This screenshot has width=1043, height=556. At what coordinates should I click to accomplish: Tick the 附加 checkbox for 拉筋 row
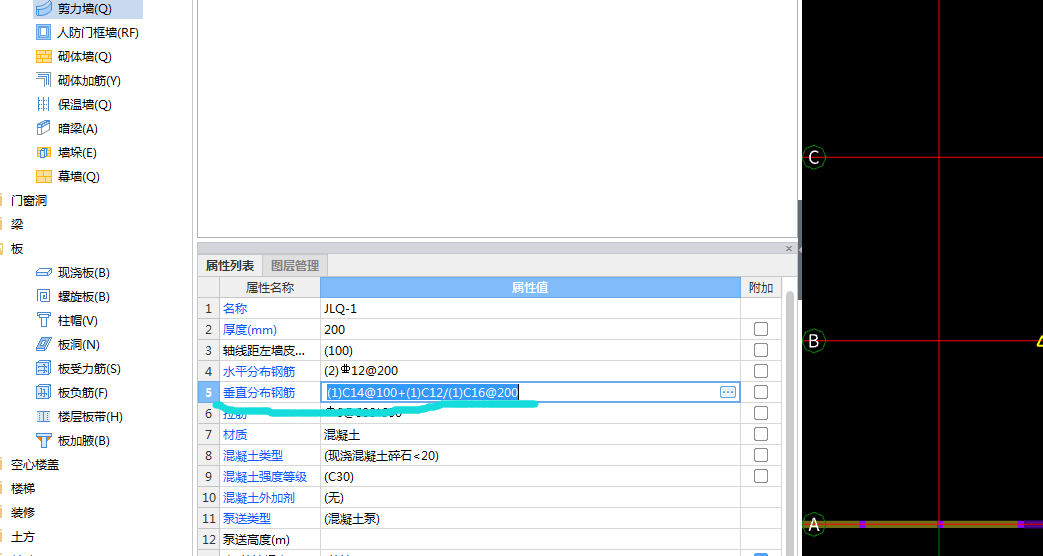tap(760, 413)
